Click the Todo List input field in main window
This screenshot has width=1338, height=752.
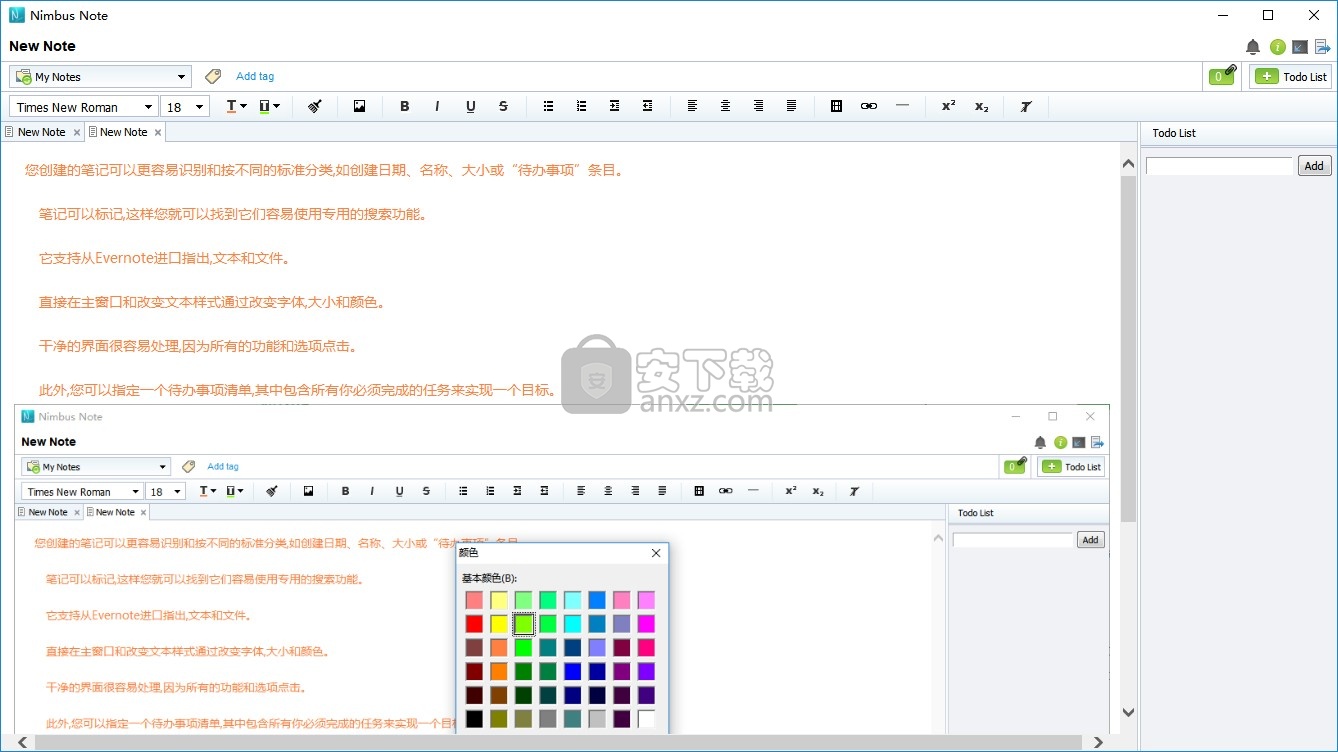pos(1219,166)
